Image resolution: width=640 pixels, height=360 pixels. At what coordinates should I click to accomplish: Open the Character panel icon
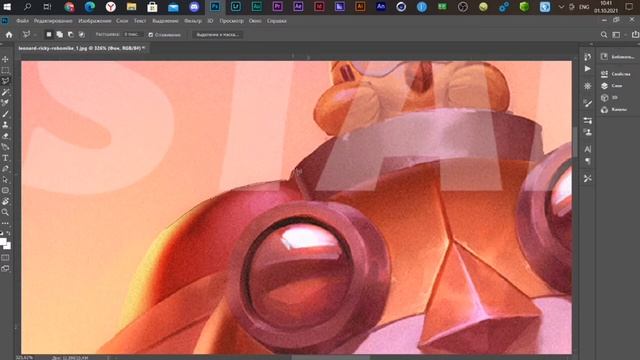[587, 149]
